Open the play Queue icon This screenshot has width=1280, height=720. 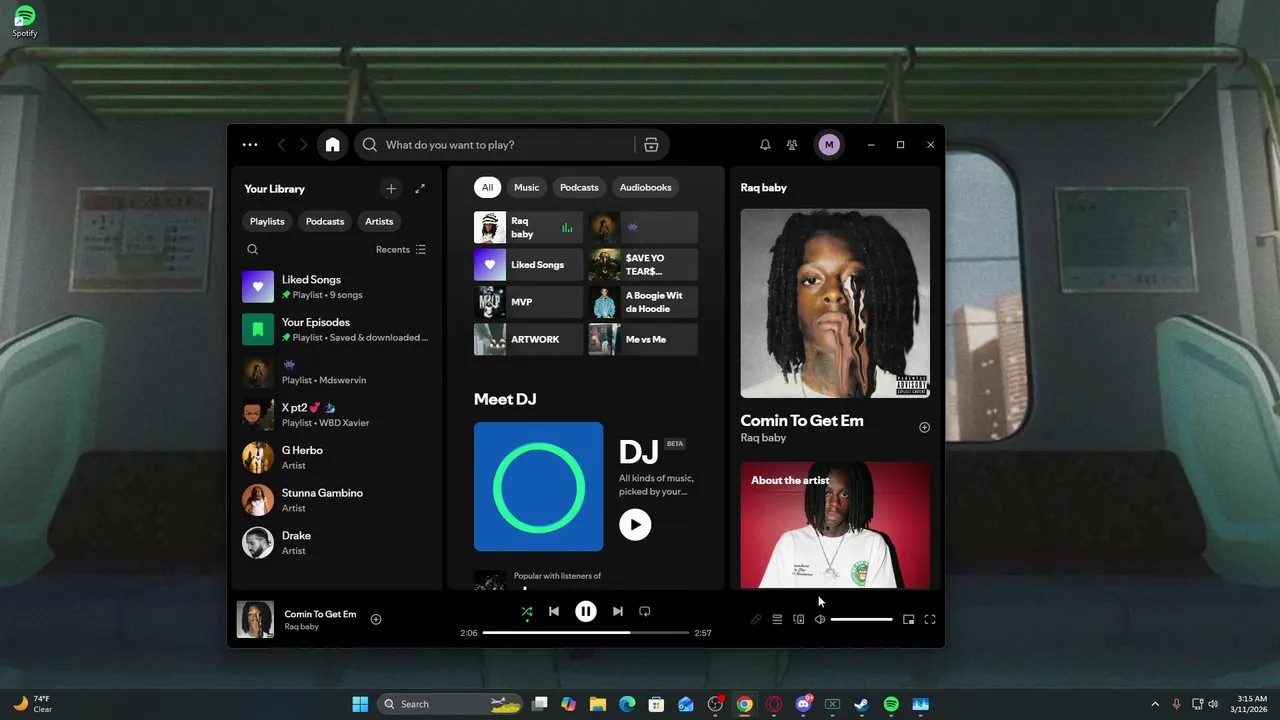point(777,620)
